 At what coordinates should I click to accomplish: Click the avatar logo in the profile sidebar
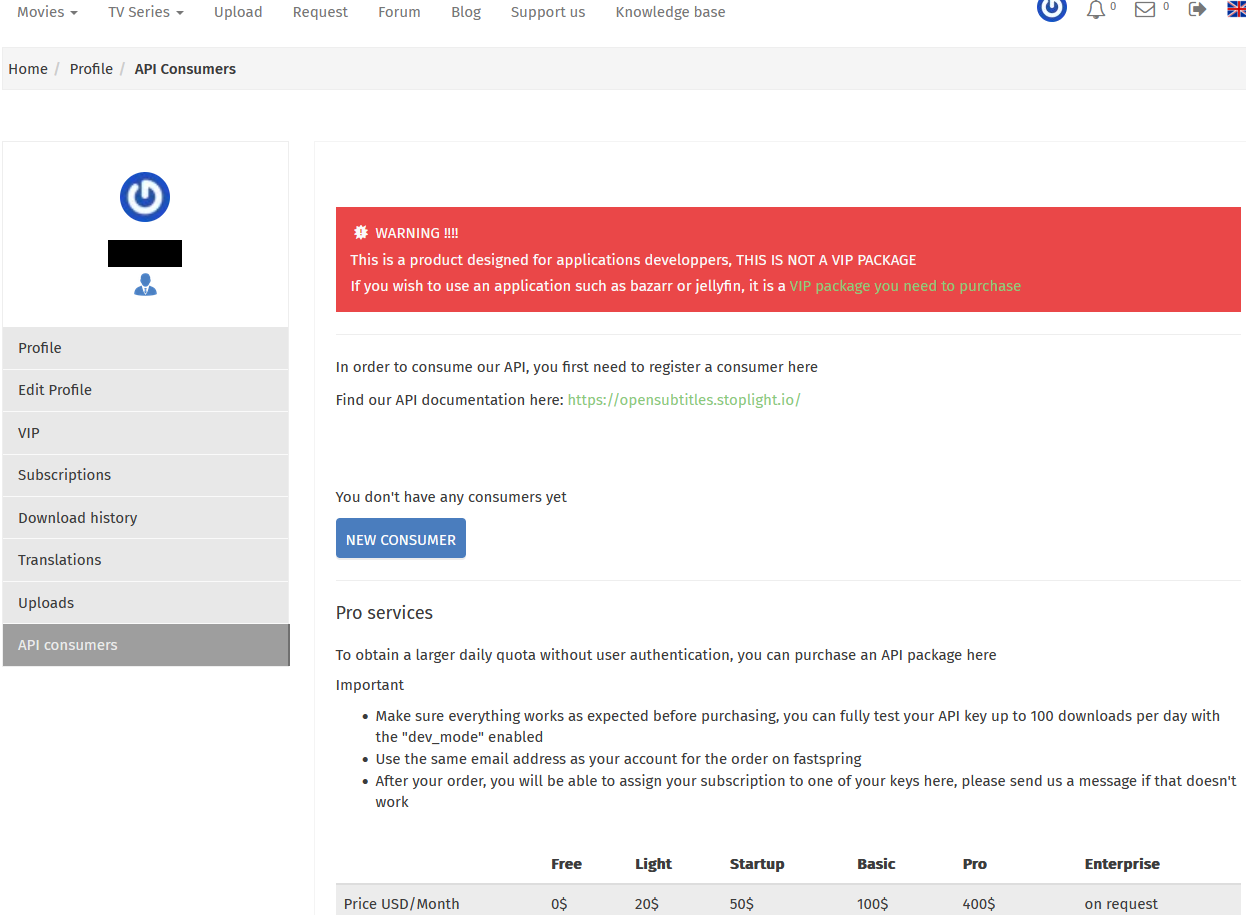144,196
